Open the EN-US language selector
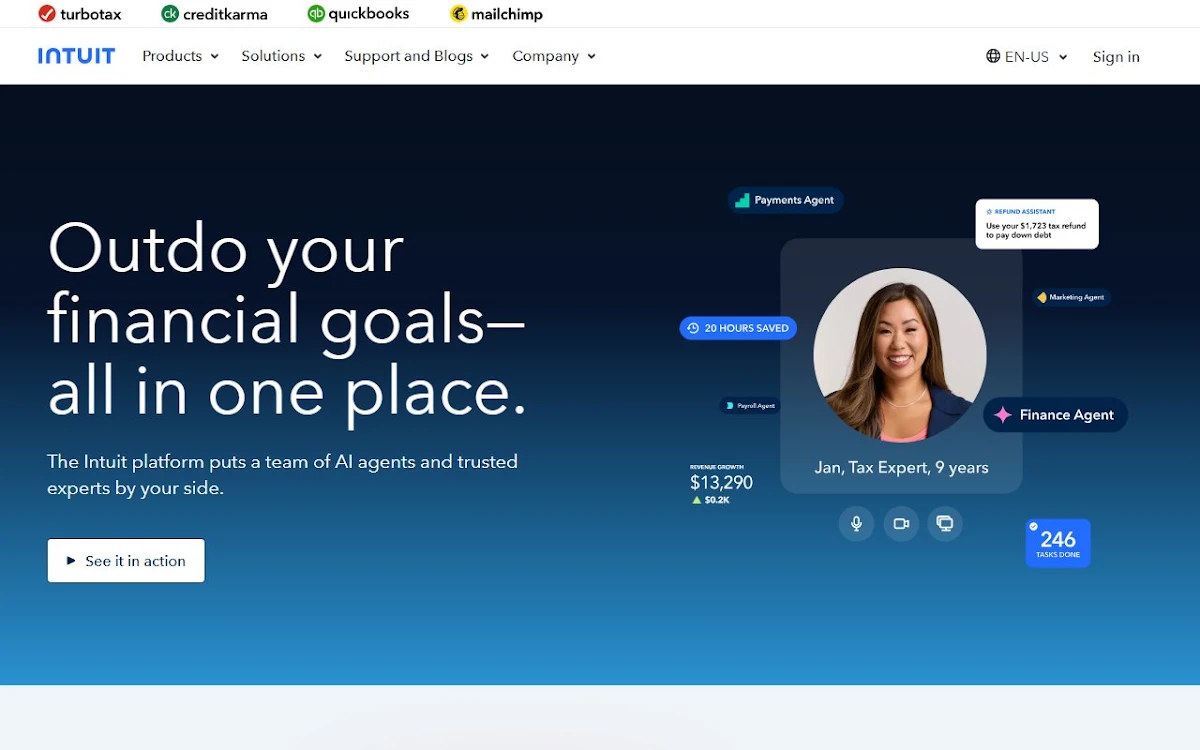Screen dimensions: 1200x750 click(x=1027, y=57)
